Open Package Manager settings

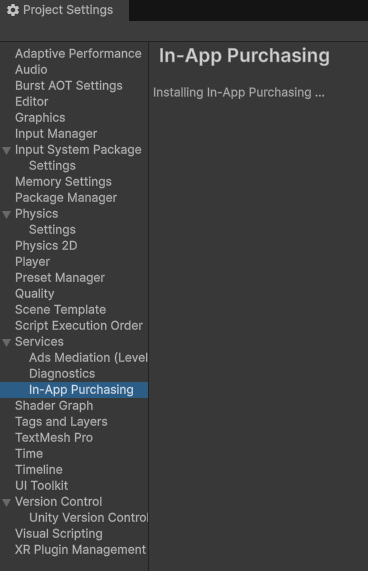pos(66,198)
